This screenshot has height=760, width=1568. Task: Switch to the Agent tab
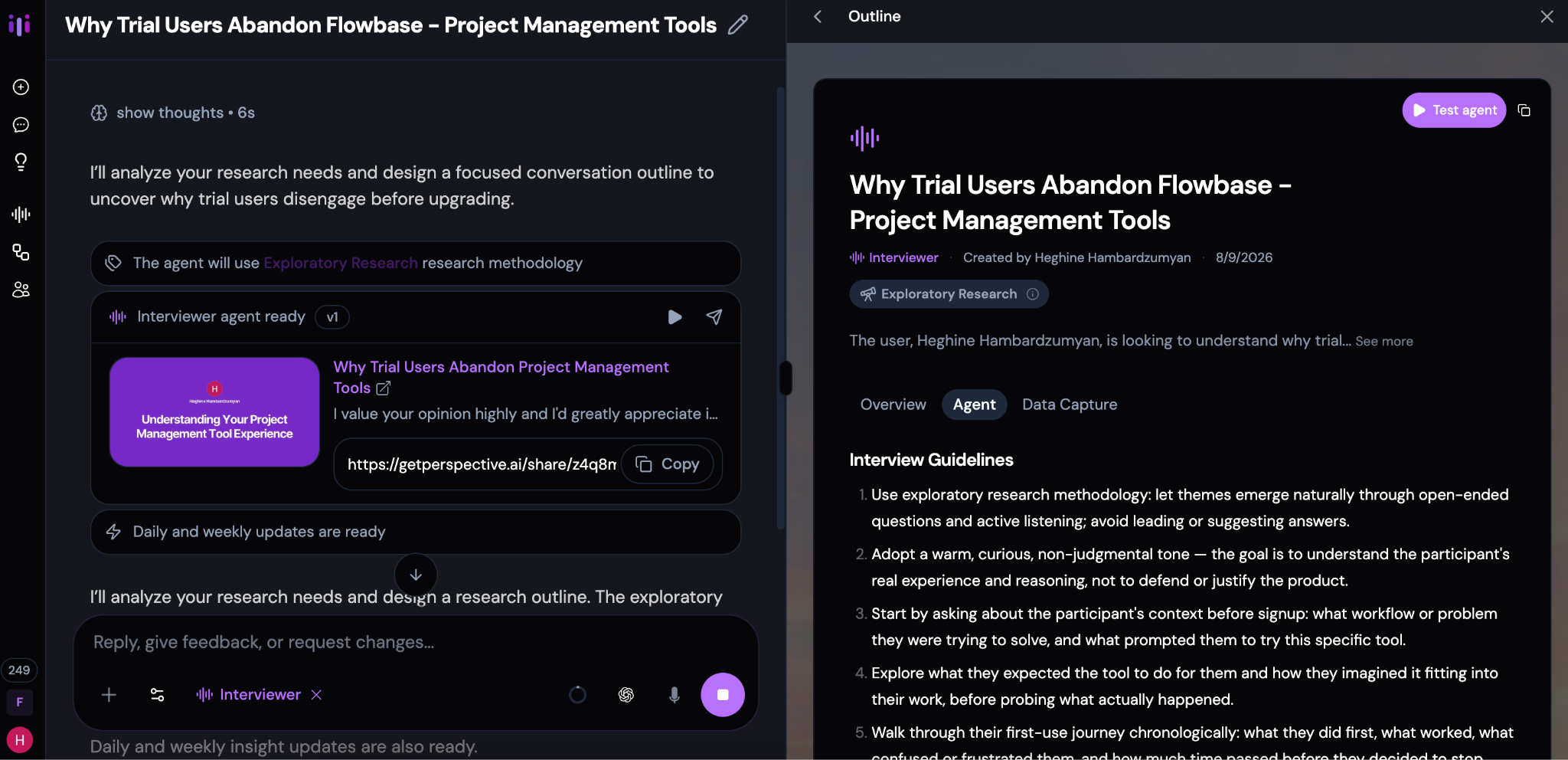point(974,405)
